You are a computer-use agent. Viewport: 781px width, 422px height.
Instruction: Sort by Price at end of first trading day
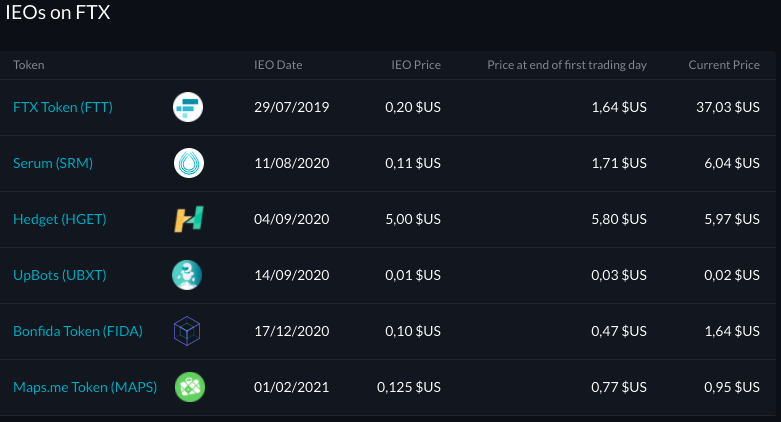point(567,65)
